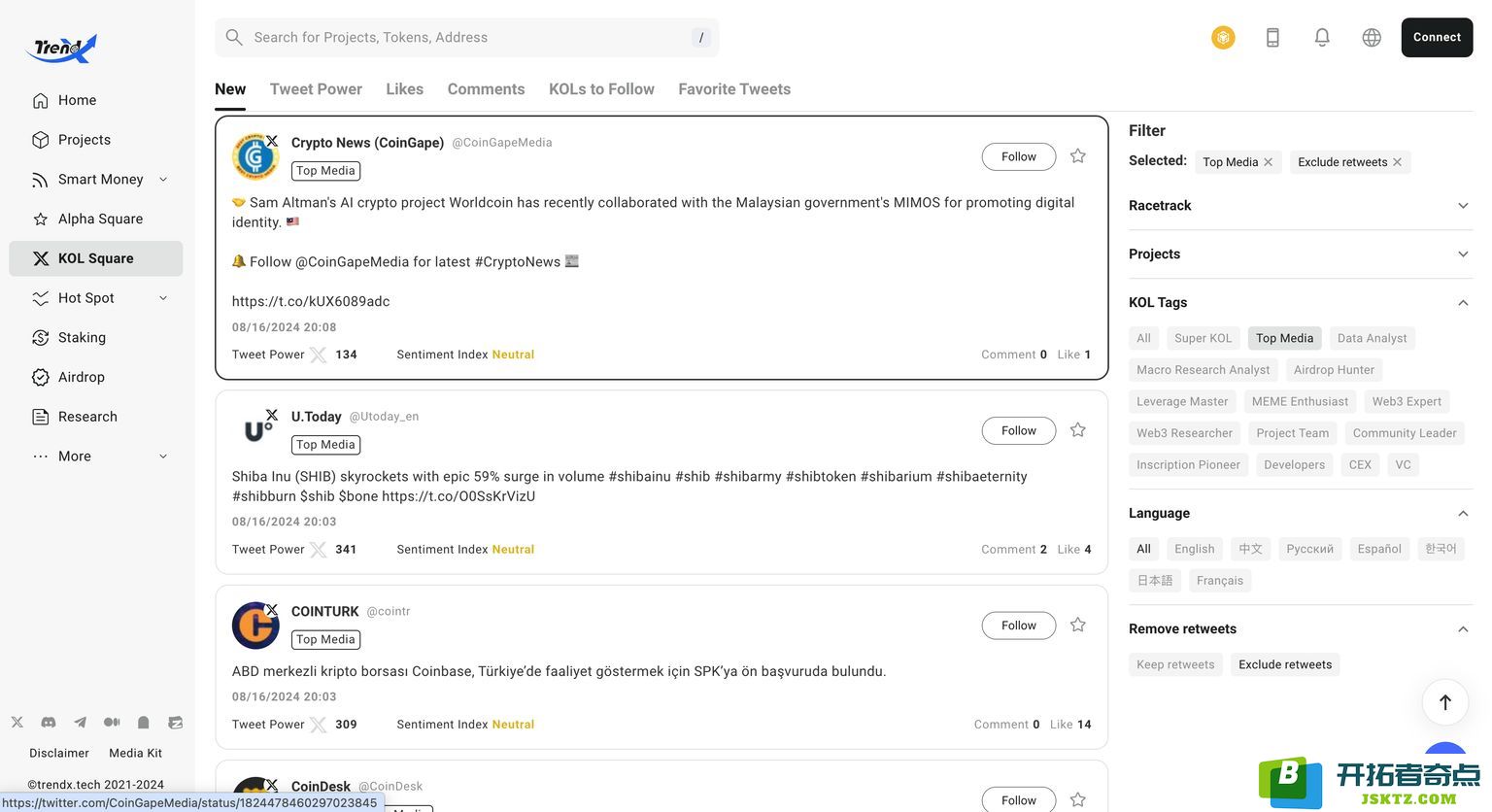Select Español language filter
The width and height of the screenshot is (1492, 812).
pyautogui.click(x=1379, y=549)
